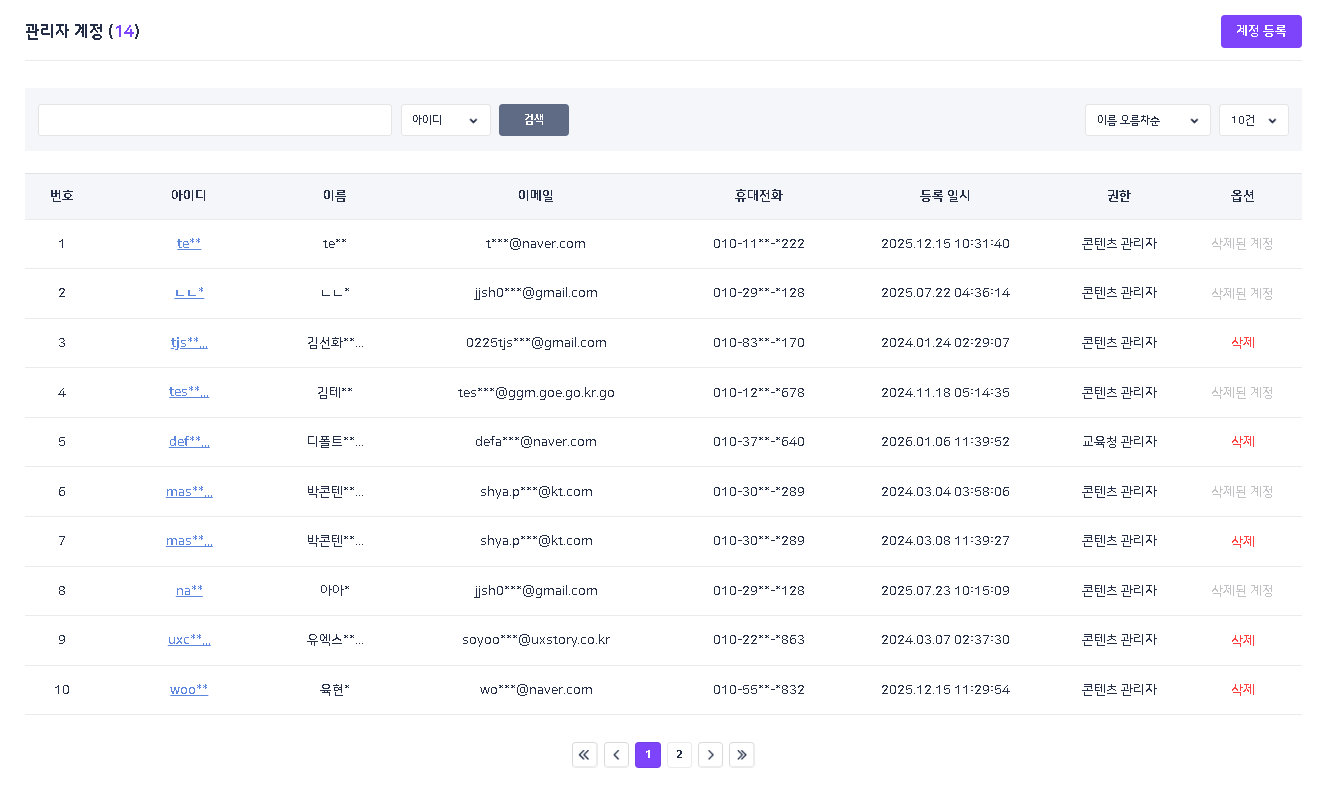Image resolution: width=1330 pixels, height=790 pixels.
Task: Open the te** account ID link
Action: click(189, 243)
